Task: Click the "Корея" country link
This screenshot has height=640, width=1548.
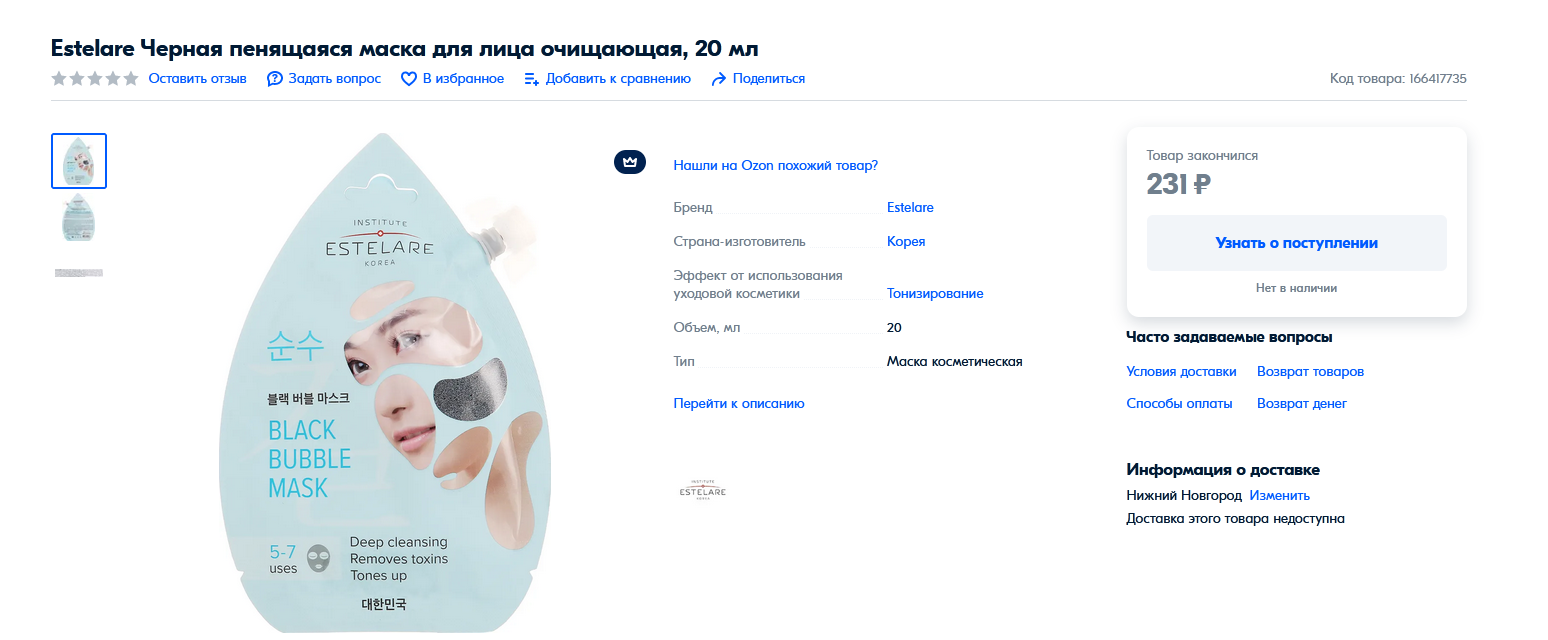Action: tap(906, 241)
